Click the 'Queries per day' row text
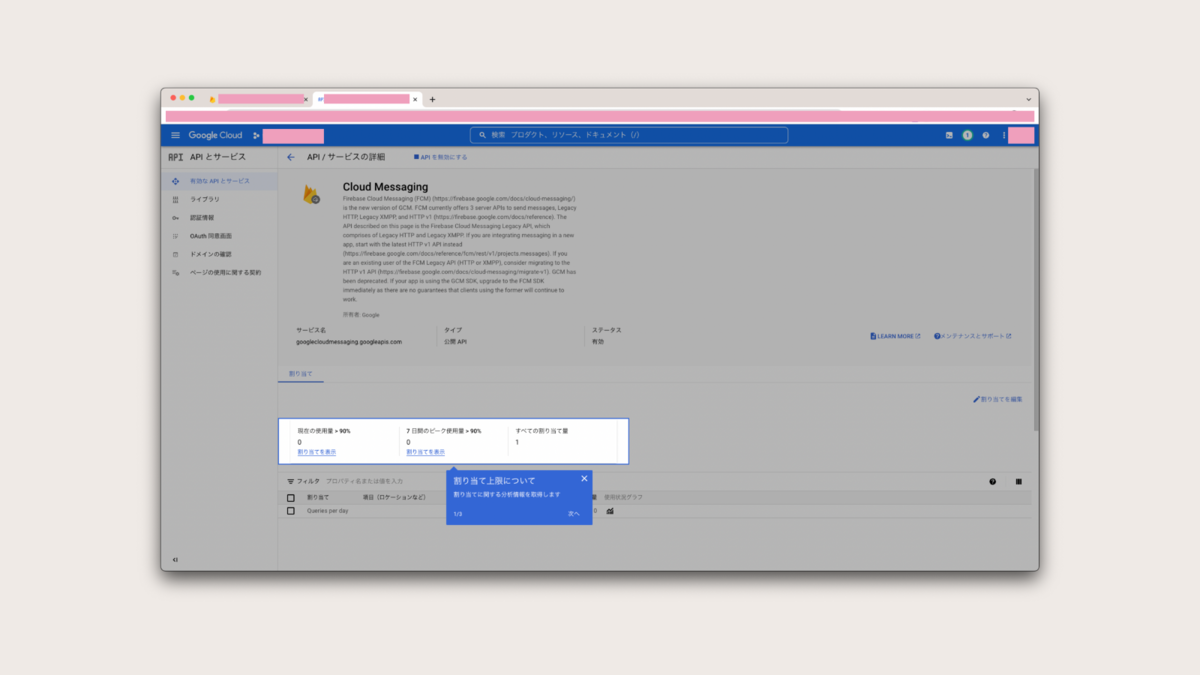Viewport: 1200px width, 675px height. [x=328, y=511]
